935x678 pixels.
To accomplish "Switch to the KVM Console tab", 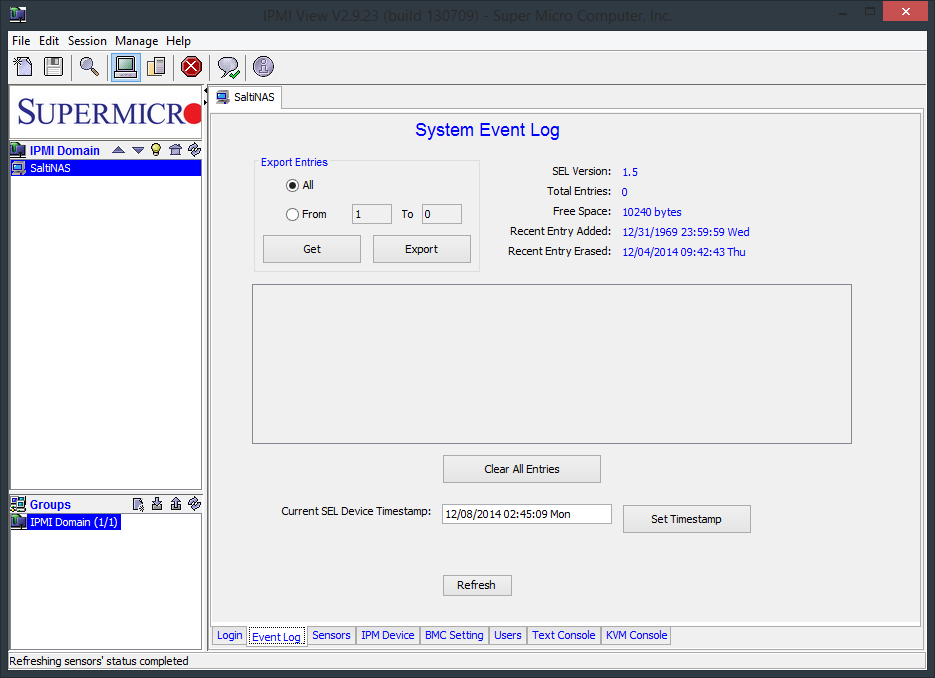I will 637,636.
